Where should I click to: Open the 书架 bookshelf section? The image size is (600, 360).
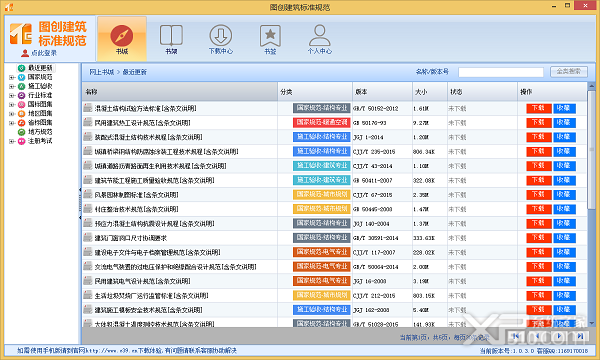(171, 39)
